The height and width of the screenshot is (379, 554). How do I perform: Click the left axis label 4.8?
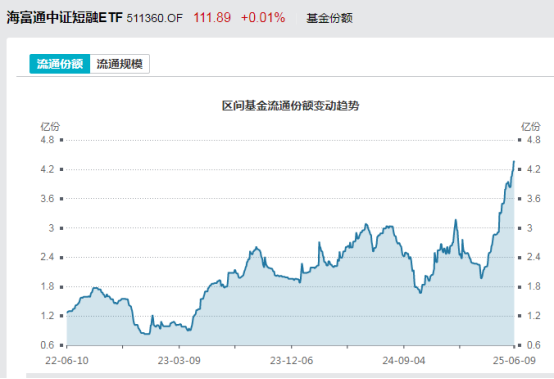click(47, 140)
